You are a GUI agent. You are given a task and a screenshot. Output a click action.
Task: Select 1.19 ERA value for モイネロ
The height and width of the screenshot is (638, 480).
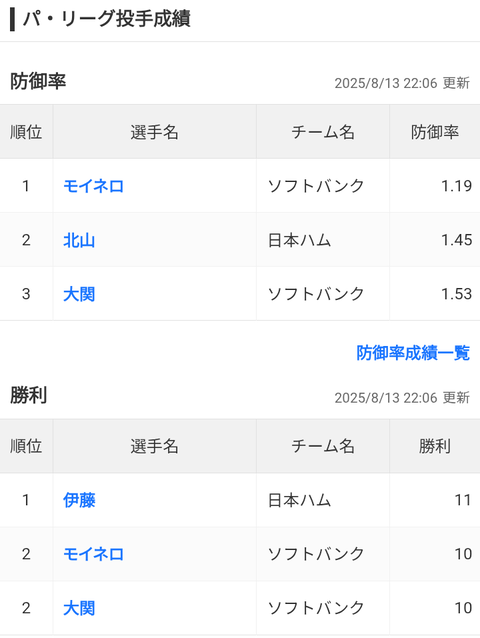[456, 186]
